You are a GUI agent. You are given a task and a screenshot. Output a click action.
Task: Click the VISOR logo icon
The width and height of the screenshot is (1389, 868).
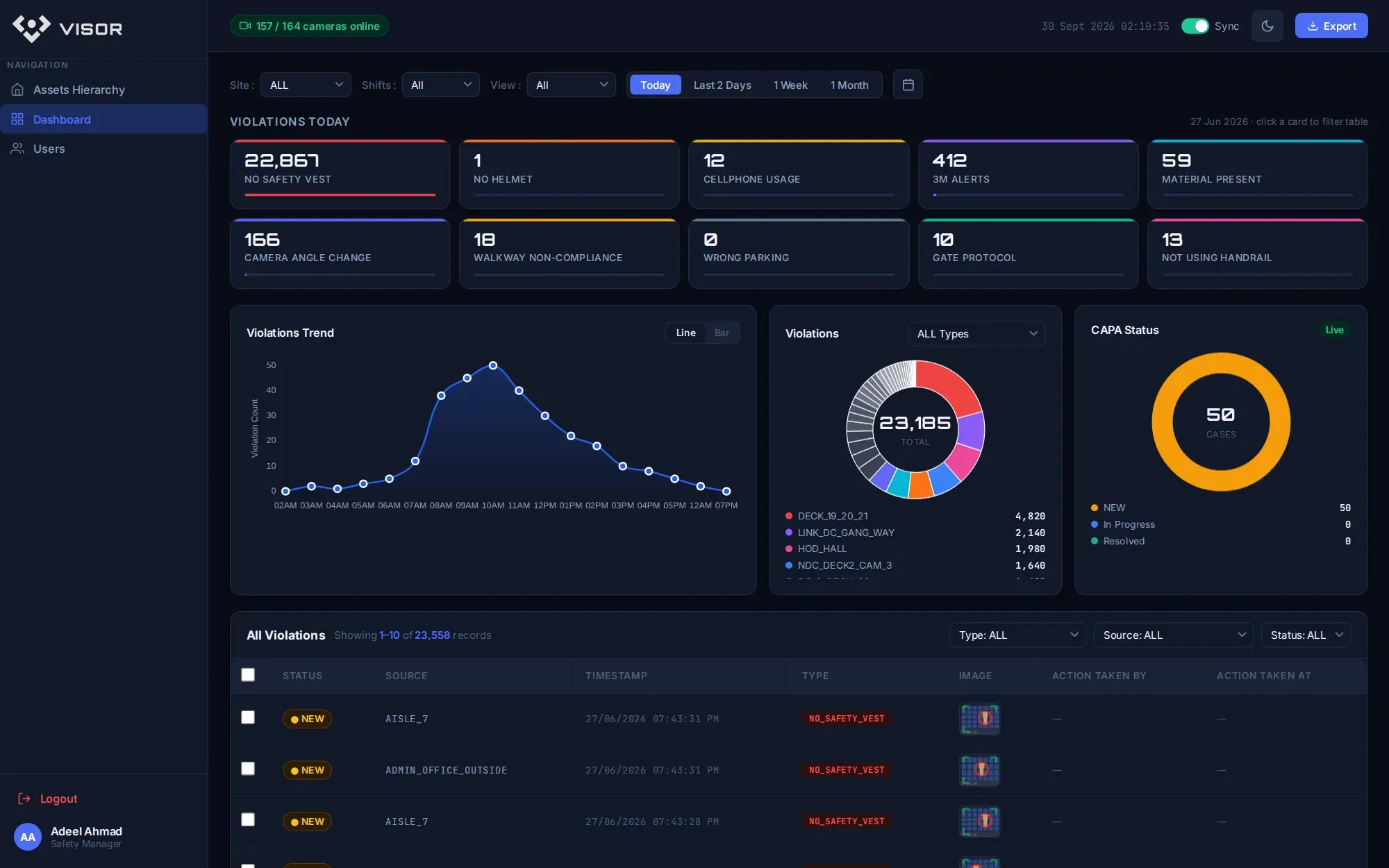click(31, 28)
